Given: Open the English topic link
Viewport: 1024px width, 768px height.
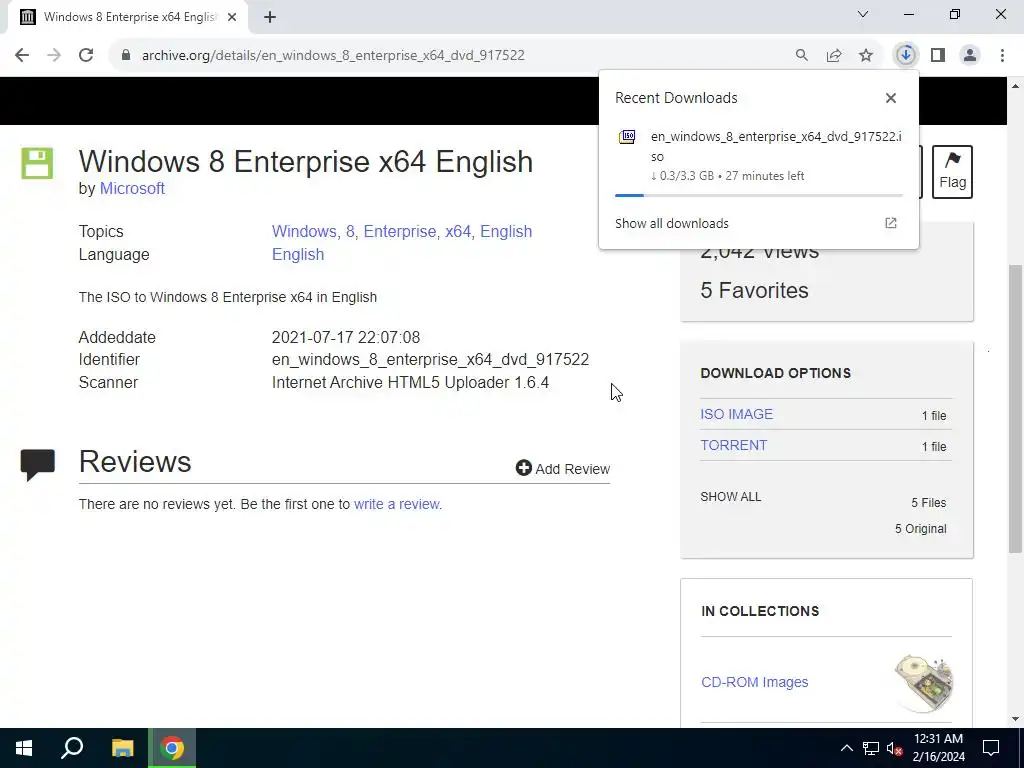Looking at the screenshot, I should click(x=506, y=232).
